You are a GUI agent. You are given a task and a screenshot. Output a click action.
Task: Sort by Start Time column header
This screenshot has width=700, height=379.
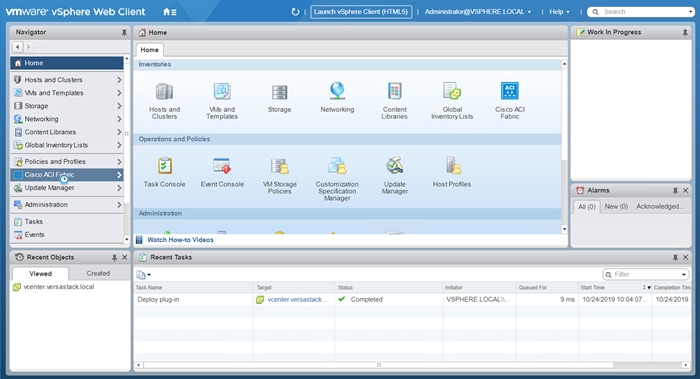(x=615, y=288)
